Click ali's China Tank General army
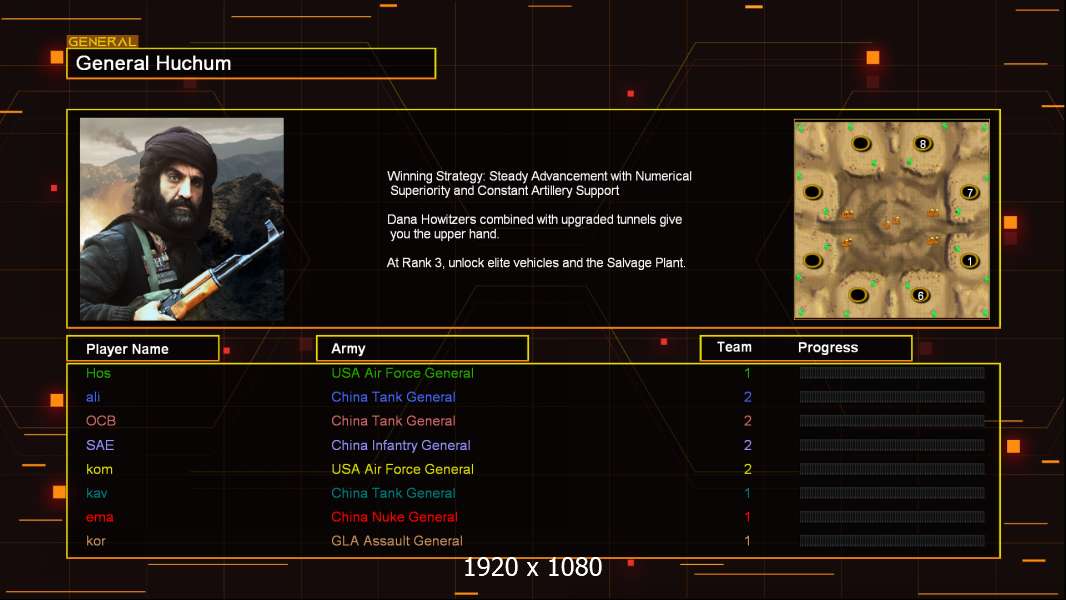Image resolution: width=1066 pixels, height=600 pixels. click(394, 397)
